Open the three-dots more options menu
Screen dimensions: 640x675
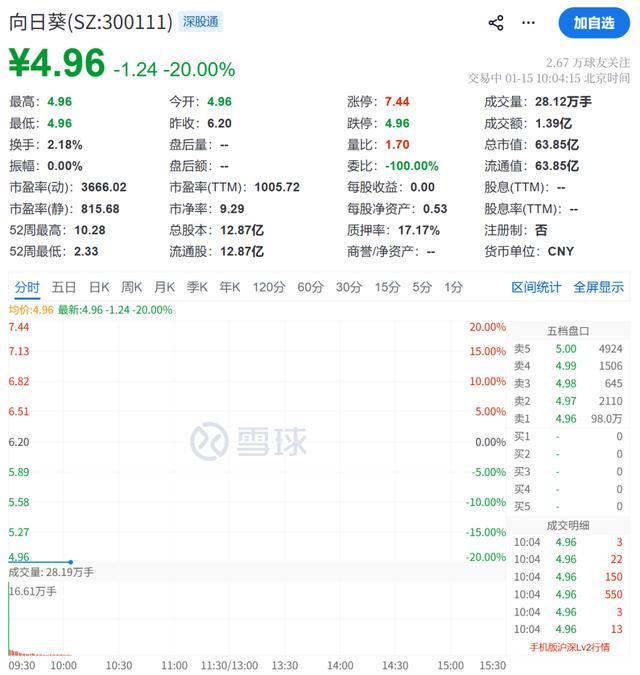528,23
